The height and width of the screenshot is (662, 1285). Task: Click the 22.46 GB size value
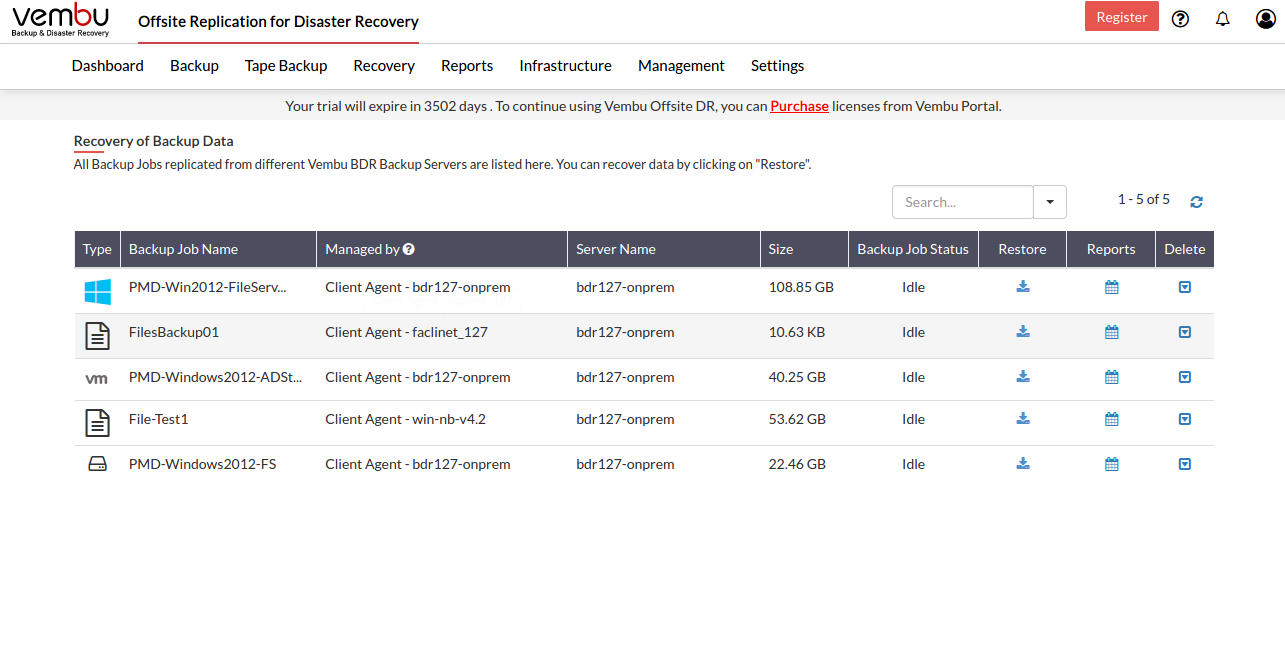[x=797, y=464]
